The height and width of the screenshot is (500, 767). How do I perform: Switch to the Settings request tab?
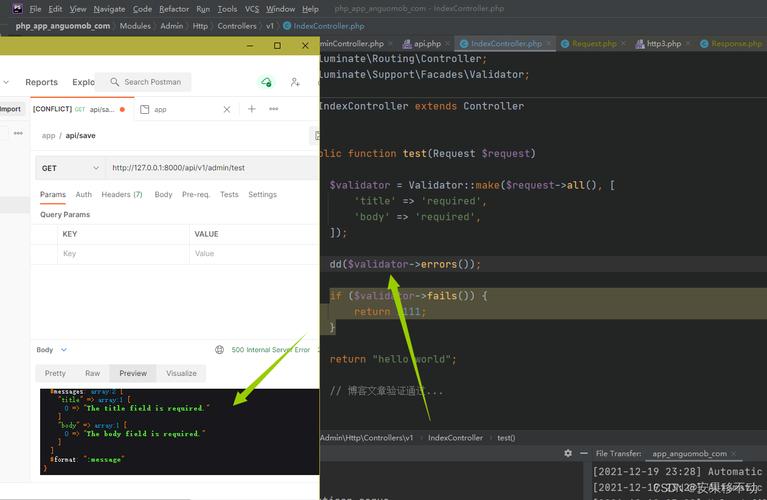(x=262, y=194)
